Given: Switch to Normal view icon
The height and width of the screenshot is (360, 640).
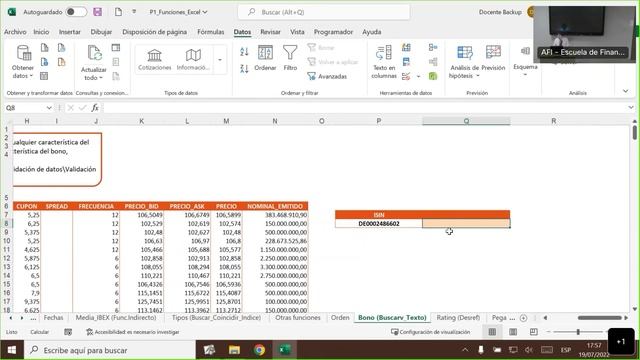Looking at the screenshot, I should click(492, 332).
